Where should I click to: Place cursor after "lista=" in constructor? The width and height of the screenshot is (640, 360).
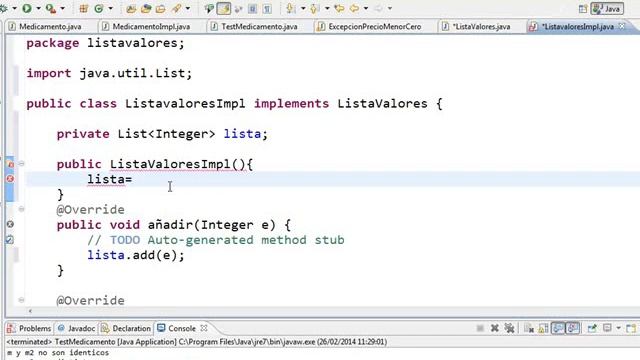click(133, 179)
